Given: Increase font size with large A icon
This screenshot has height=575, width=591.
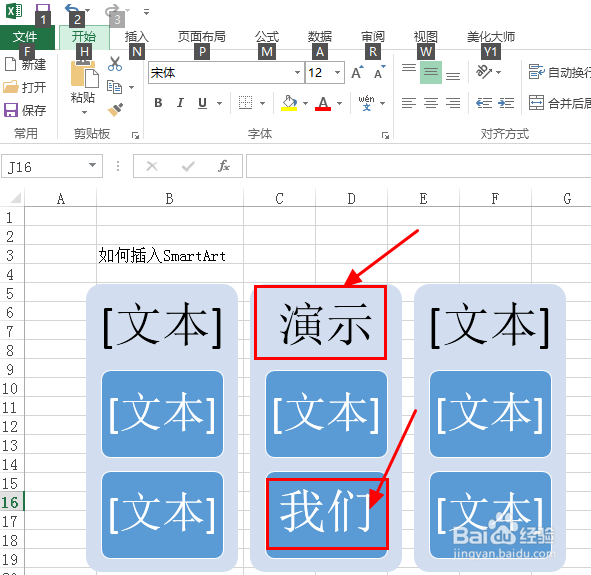Looking at the screenshot, I should [x=357, y=72].
